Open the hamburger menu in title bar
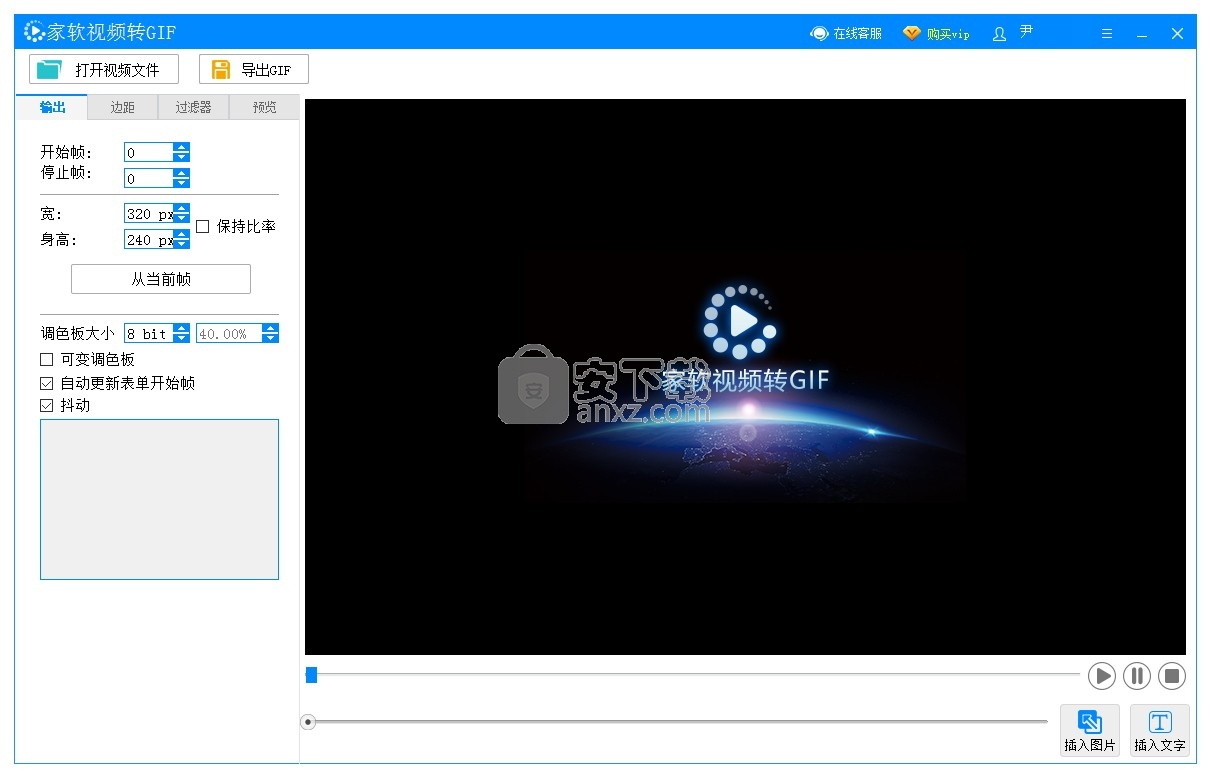This screenshot has width=1213, height=772. tap(1107, 34)
